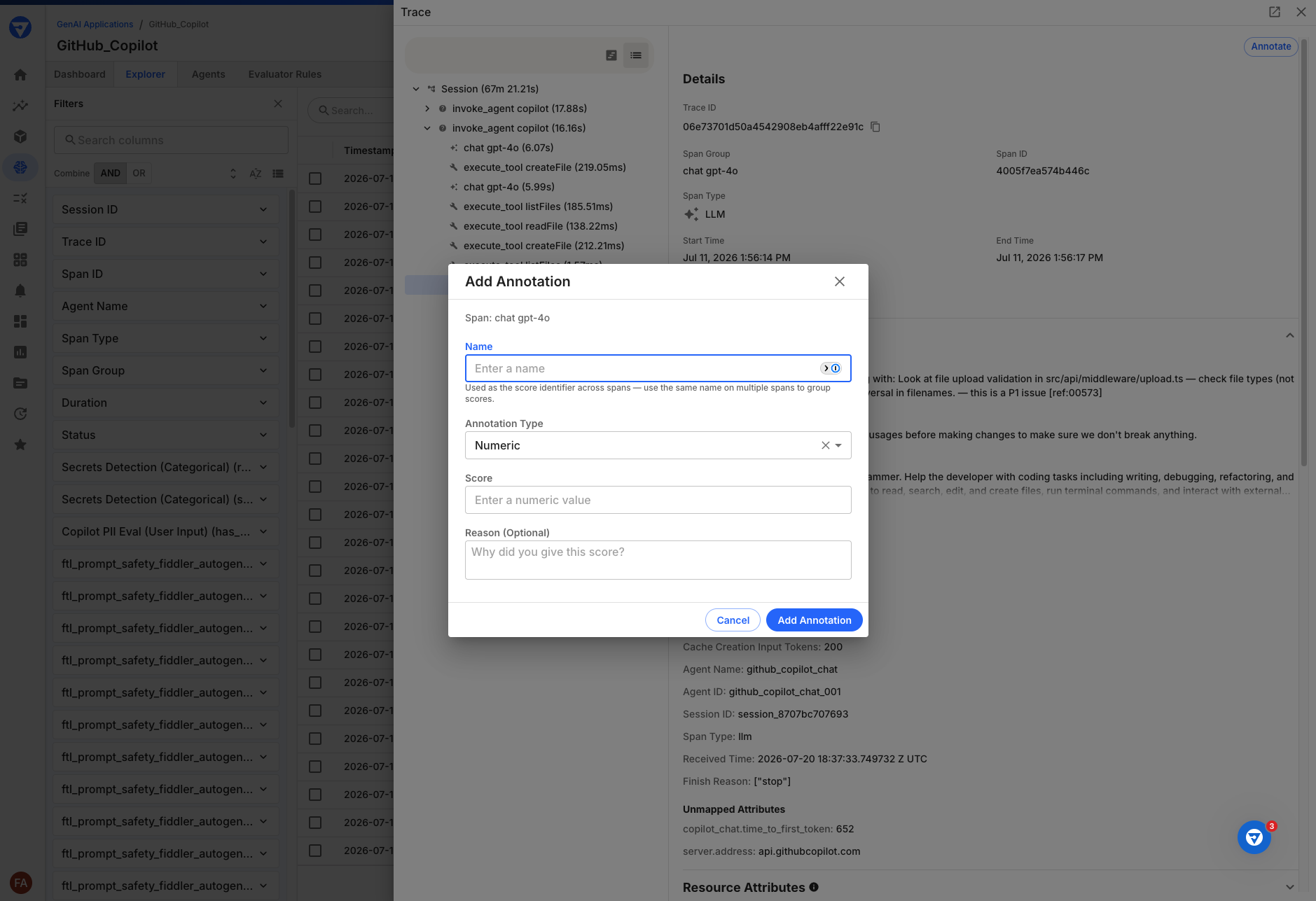
Task: Switch to timeline view in trace tree
Action: click(611, 55)
